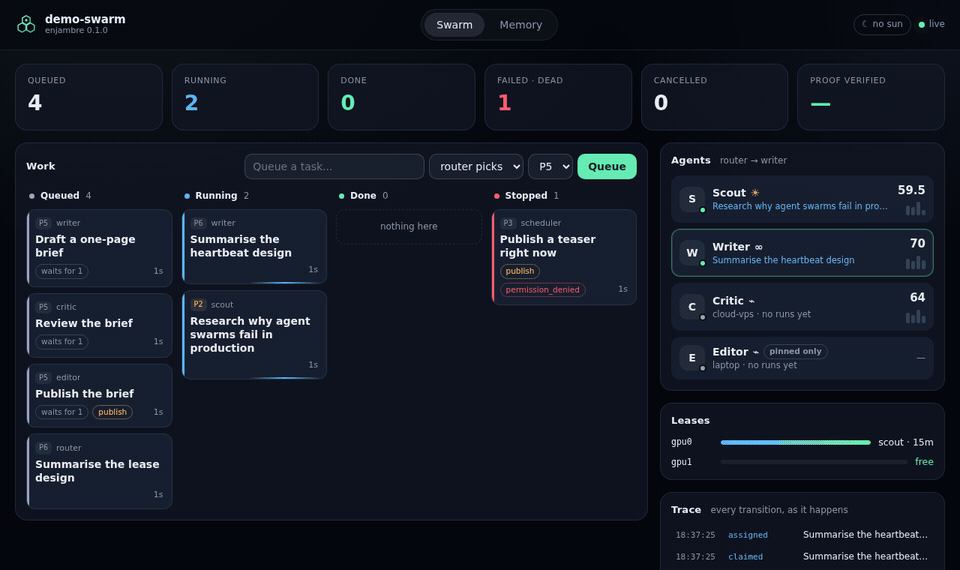Screen dimensions: 960x570
Task: Click the permission_denied tag on stopped task
Action: (x=542, y=290)
